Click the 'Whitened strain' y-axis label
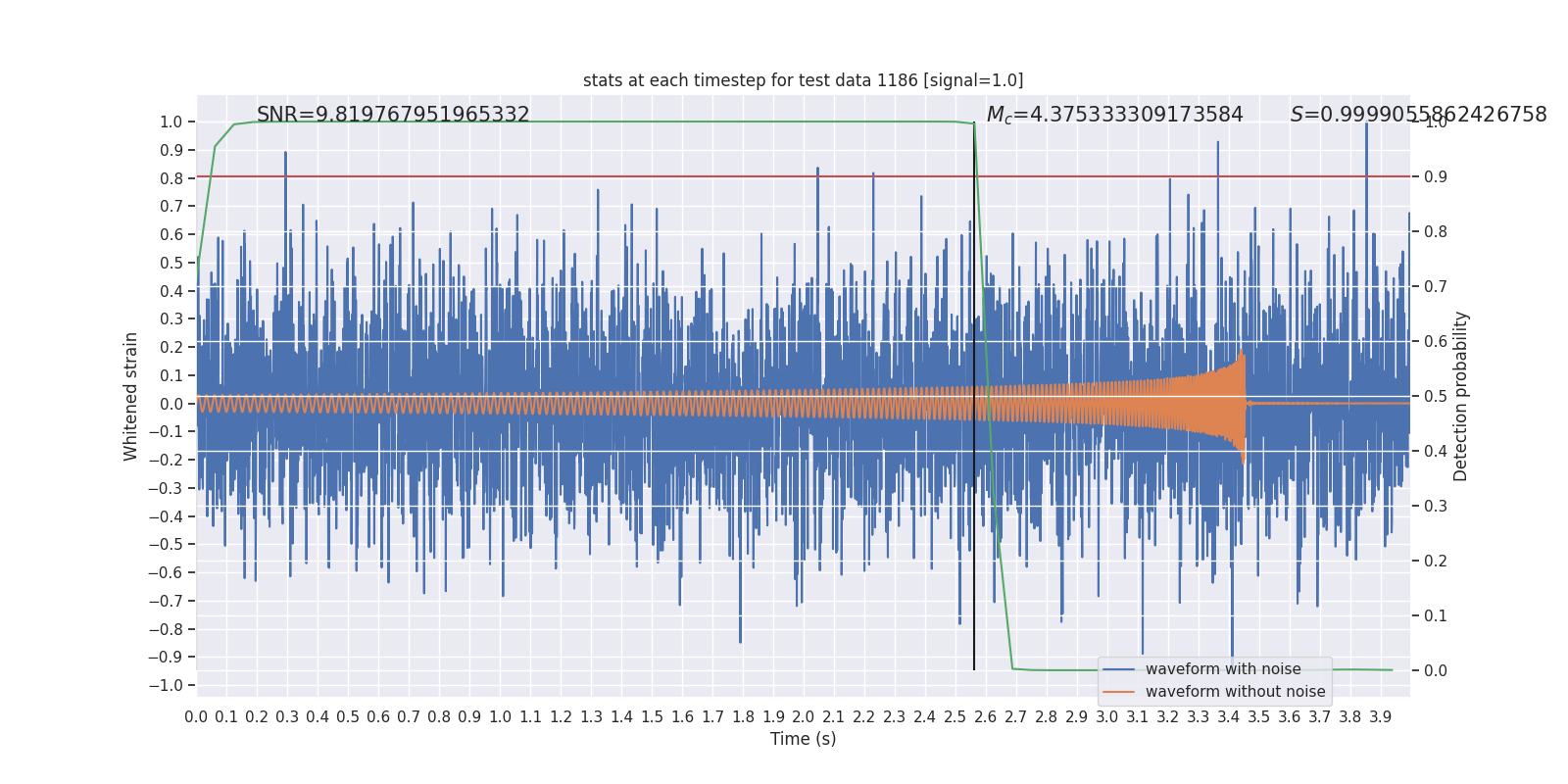1568x784 pixels. [131, 396]
